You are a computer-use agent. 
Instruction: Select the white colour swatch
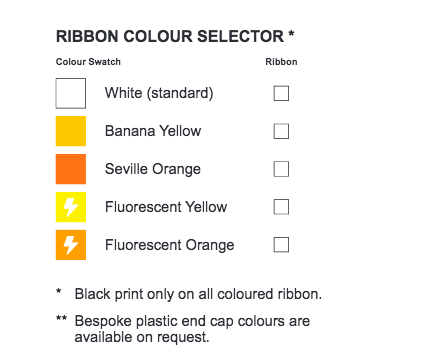point(71,93)
